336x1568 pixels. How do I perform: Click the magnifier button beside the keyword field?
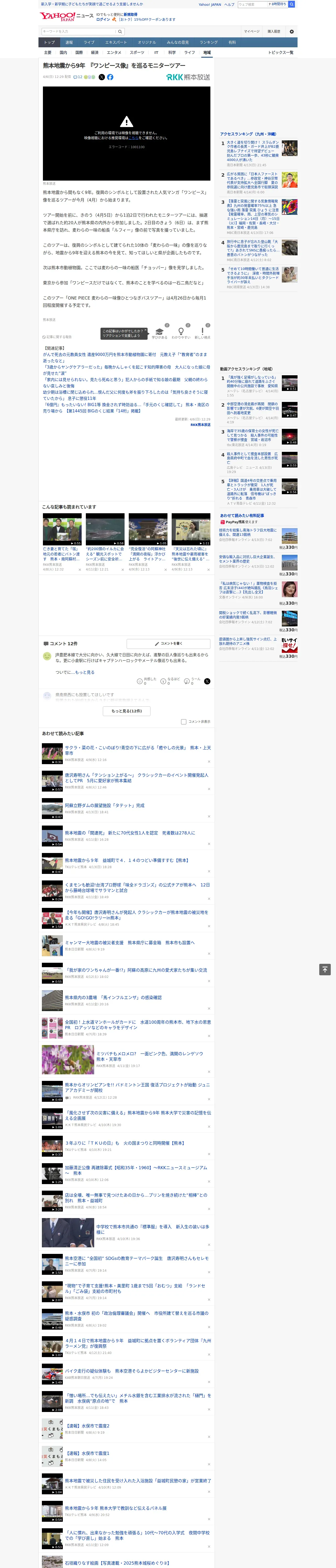[120, 32]
